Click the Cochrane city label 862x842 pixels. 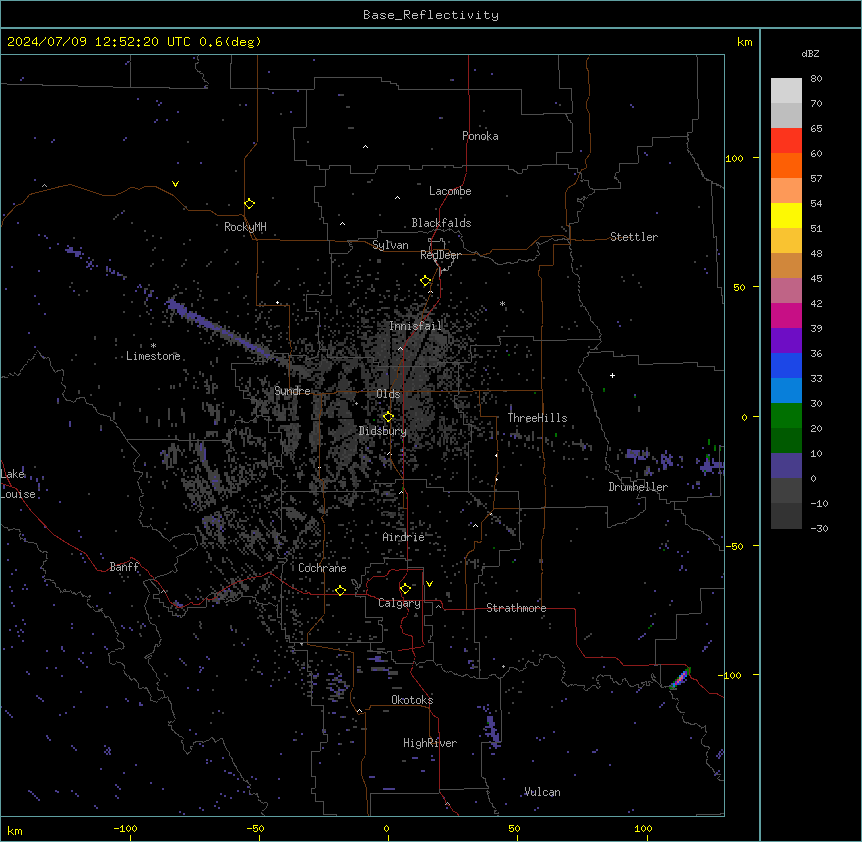pyautogui.click(x=322, y=568)
